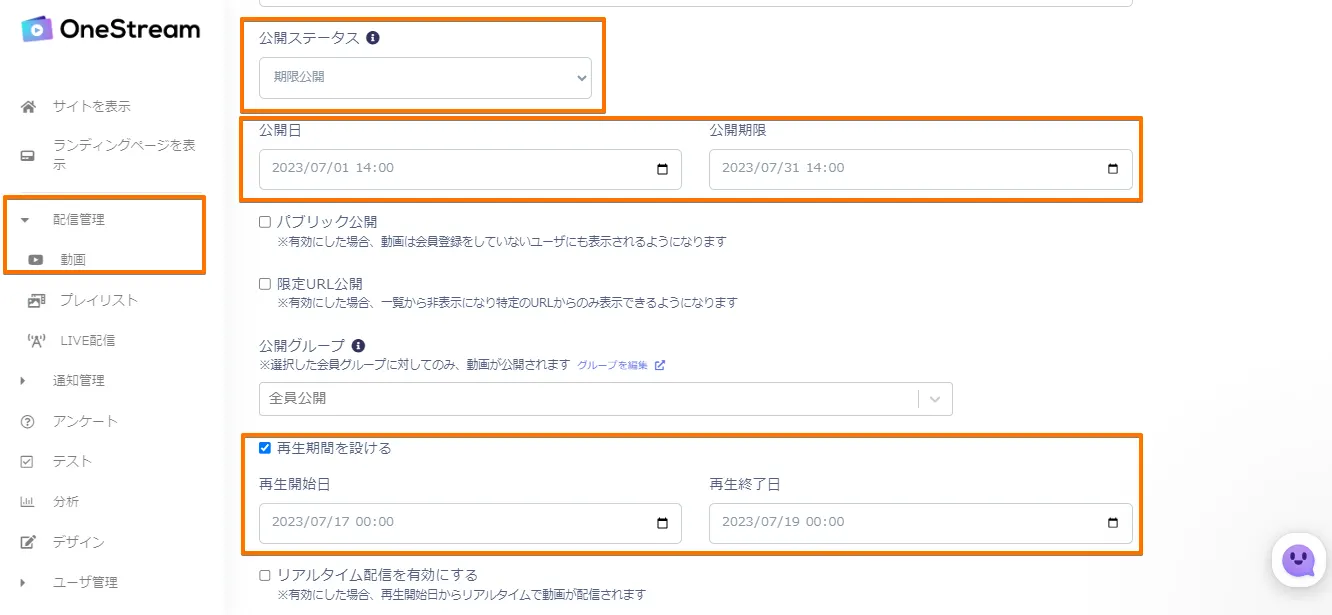1332x615 pixels.
Task: Enable the 限定URL公開 checkbox
Action: point(265,284)
